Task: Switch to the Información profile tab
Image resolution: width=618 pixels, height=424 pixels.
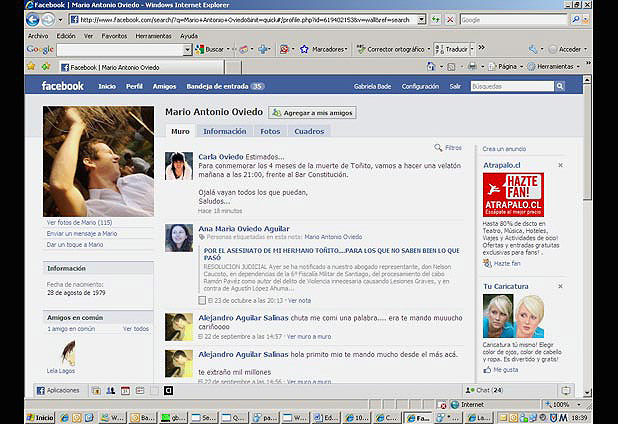Action: coord(225,131)
